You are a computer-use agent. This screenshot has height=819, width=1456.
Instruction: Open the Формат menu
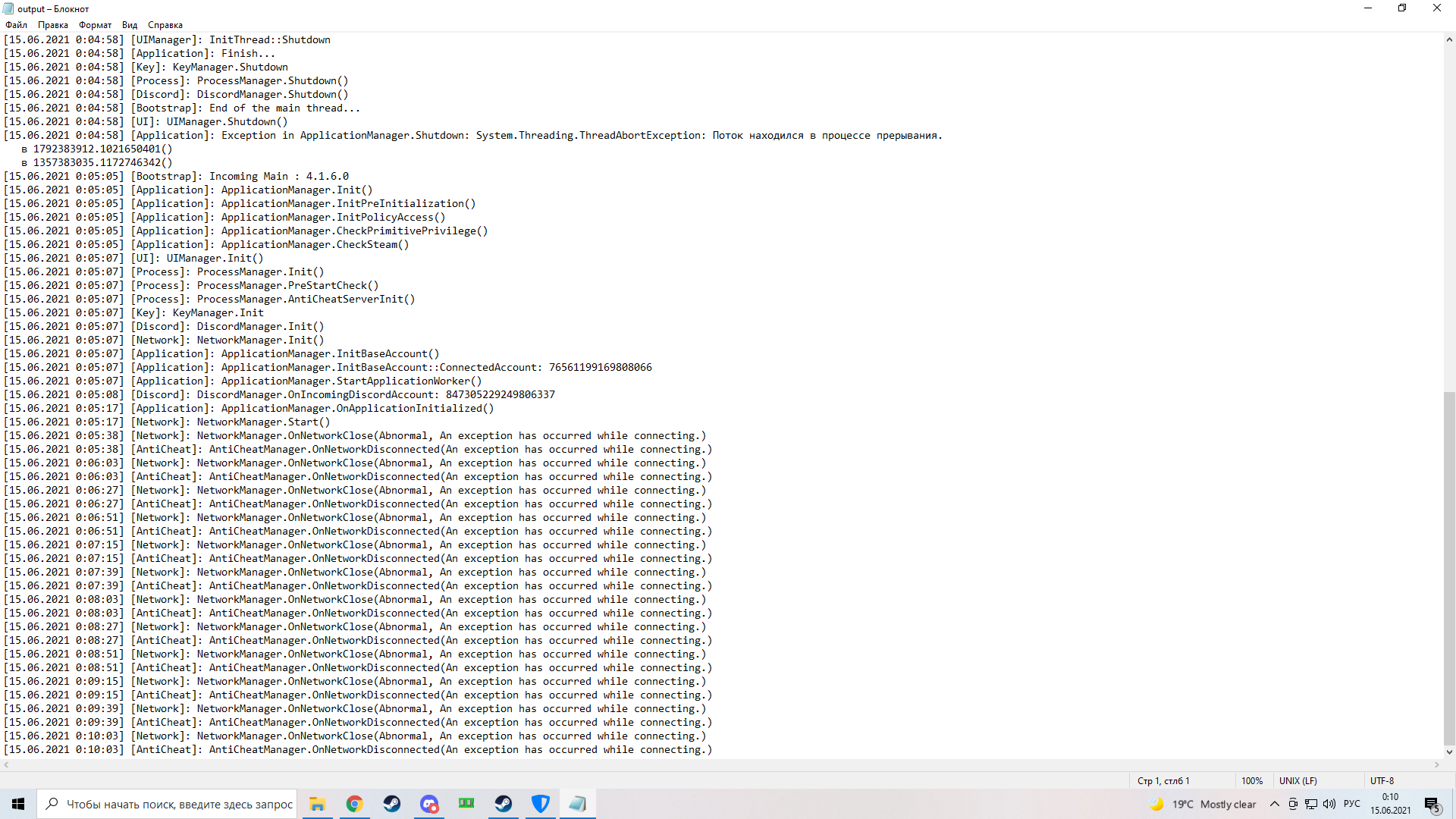pos(95,25)
